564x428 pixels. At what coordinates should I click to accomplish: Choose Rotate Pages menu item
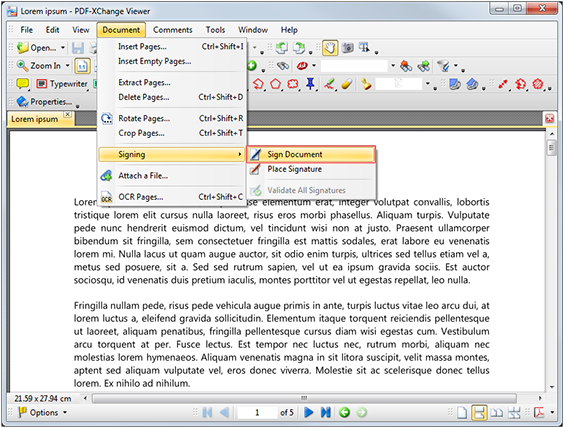click(172, 118)
